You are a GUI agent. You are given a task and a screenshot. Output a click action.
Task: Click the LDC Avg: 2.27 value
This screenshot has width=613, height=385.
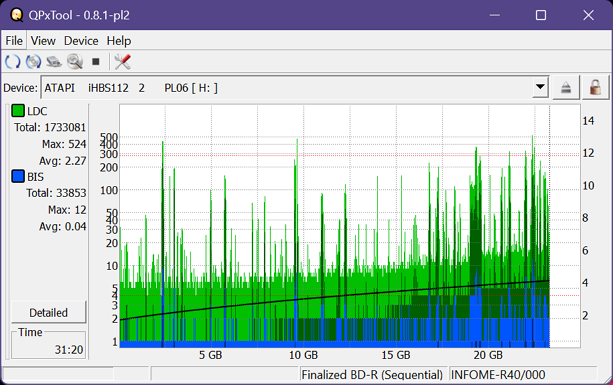(63, 161)
